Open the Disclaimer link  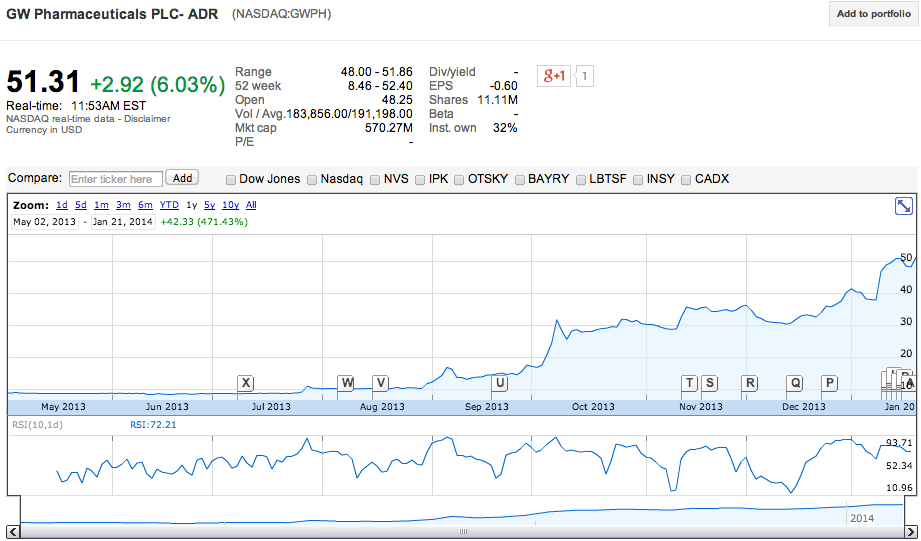(x=147, y=119)
